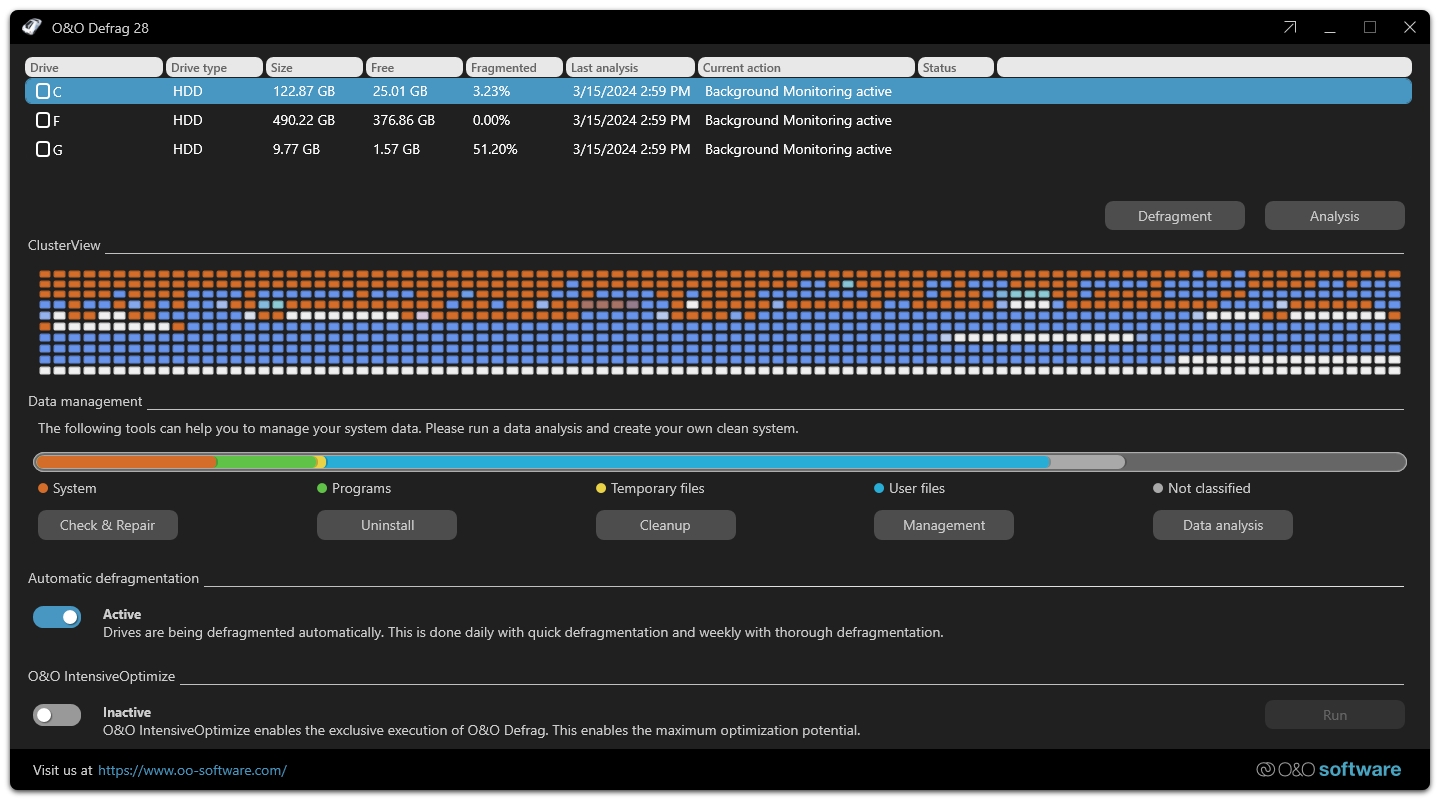This screenshot has height=800, width=1440.
Task: Click the blue User files segment of data bar
Action: 688,462
